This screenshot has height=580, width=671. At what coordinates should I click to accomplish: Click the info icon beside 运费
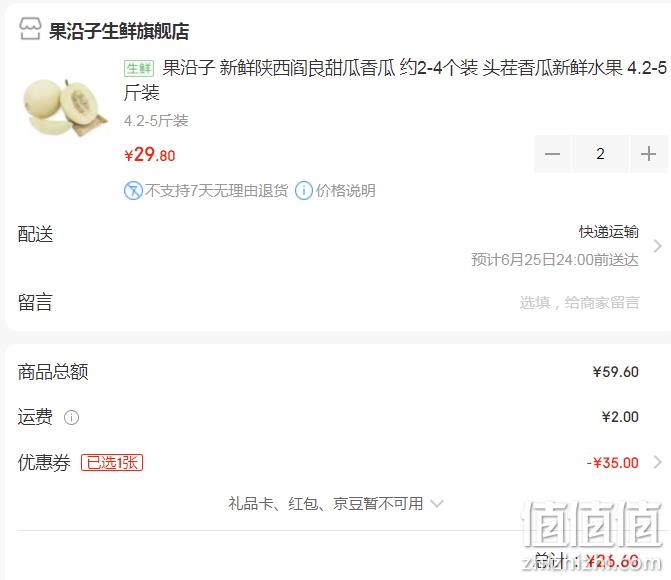click(x=71, y=417)
